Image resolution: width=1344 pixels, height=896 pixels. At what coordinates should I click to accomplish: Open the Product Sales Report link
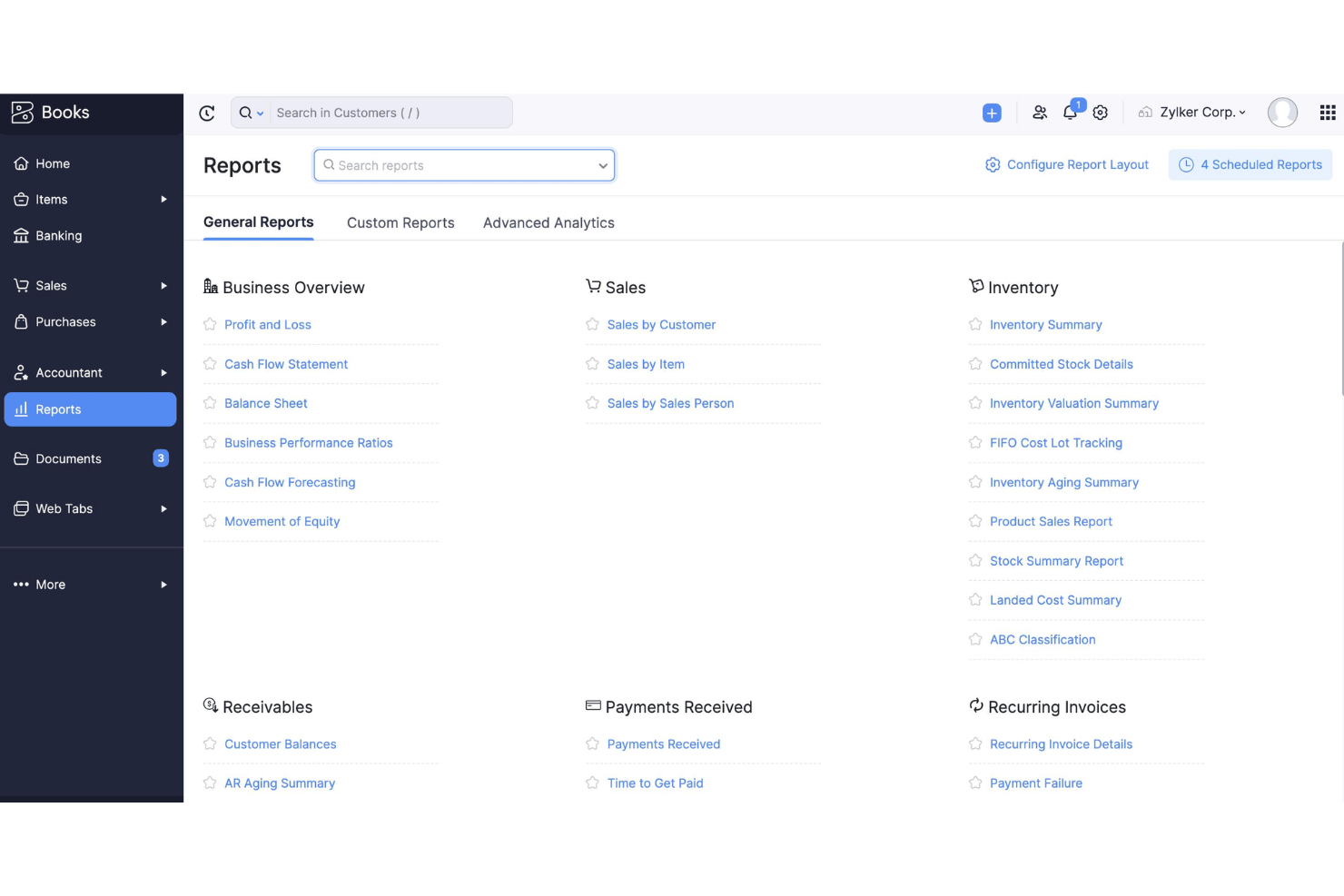[1051, 521]
